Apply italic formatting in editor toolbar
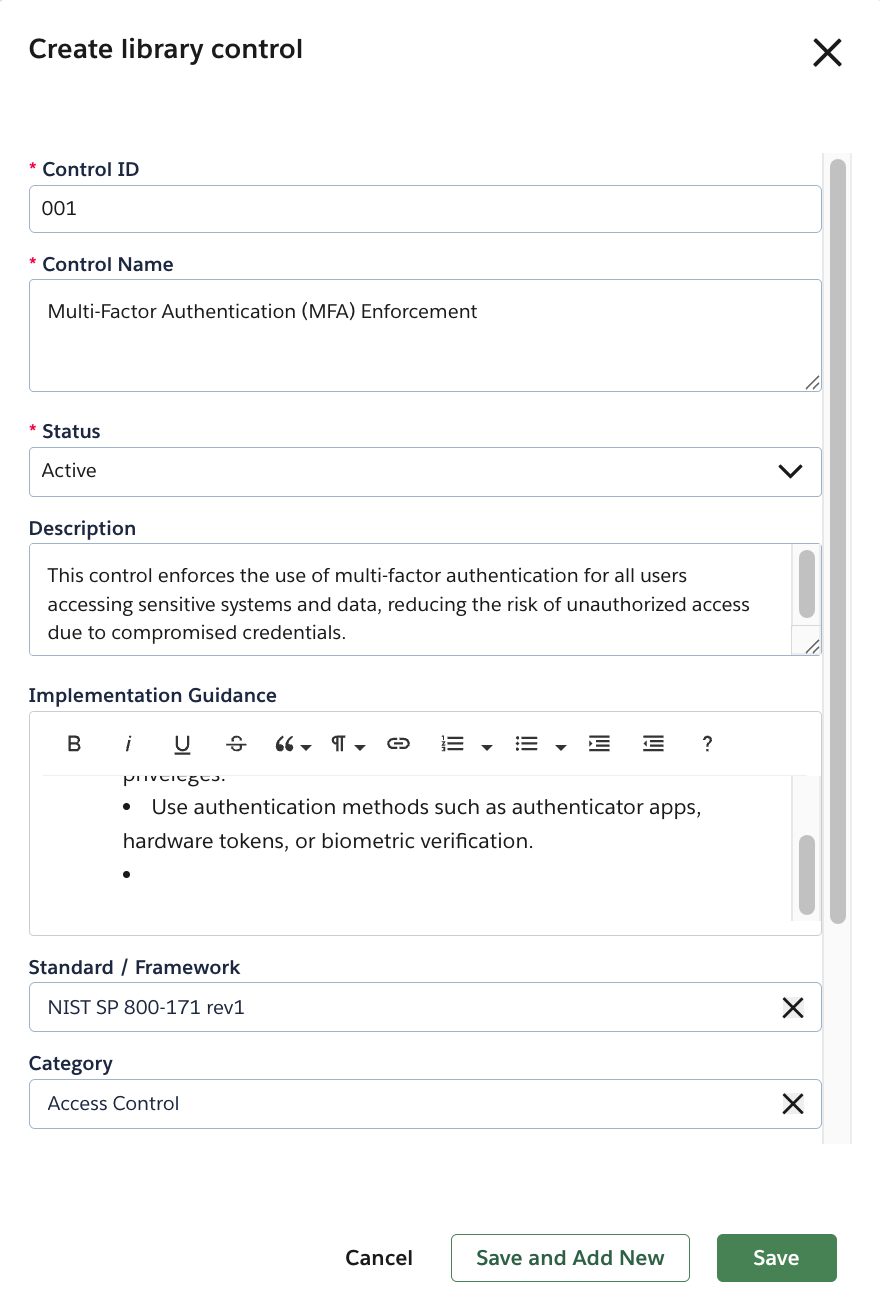 click(128, 744)
